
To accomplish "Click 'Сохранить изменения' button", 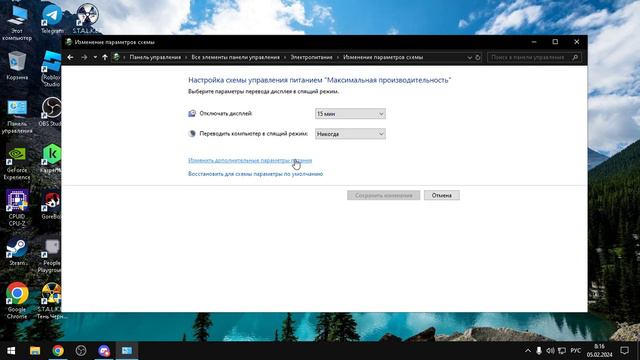I will [x=383, y=196].
